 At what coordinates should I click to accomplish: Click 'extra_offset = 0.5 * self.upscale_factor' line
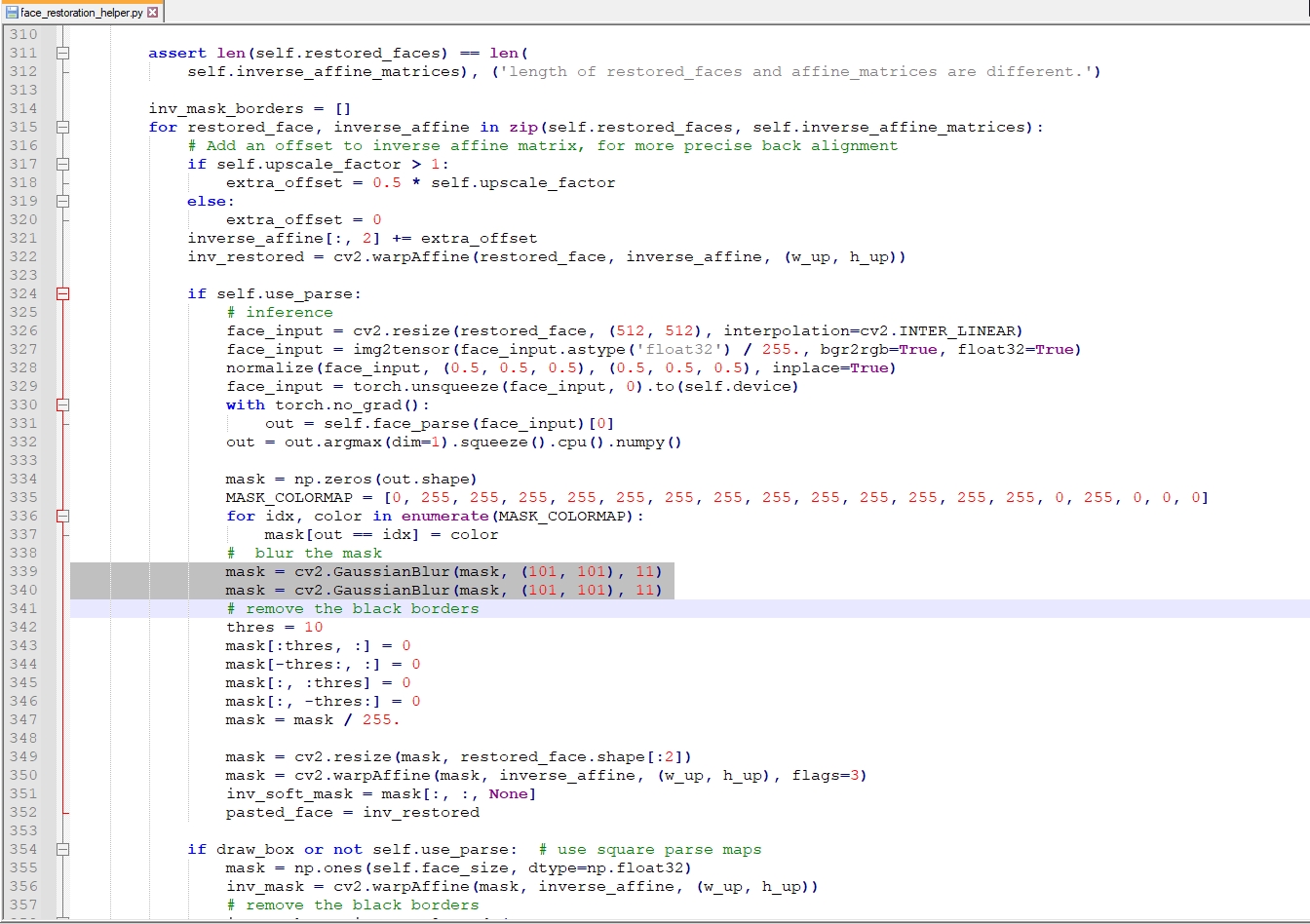421,183
